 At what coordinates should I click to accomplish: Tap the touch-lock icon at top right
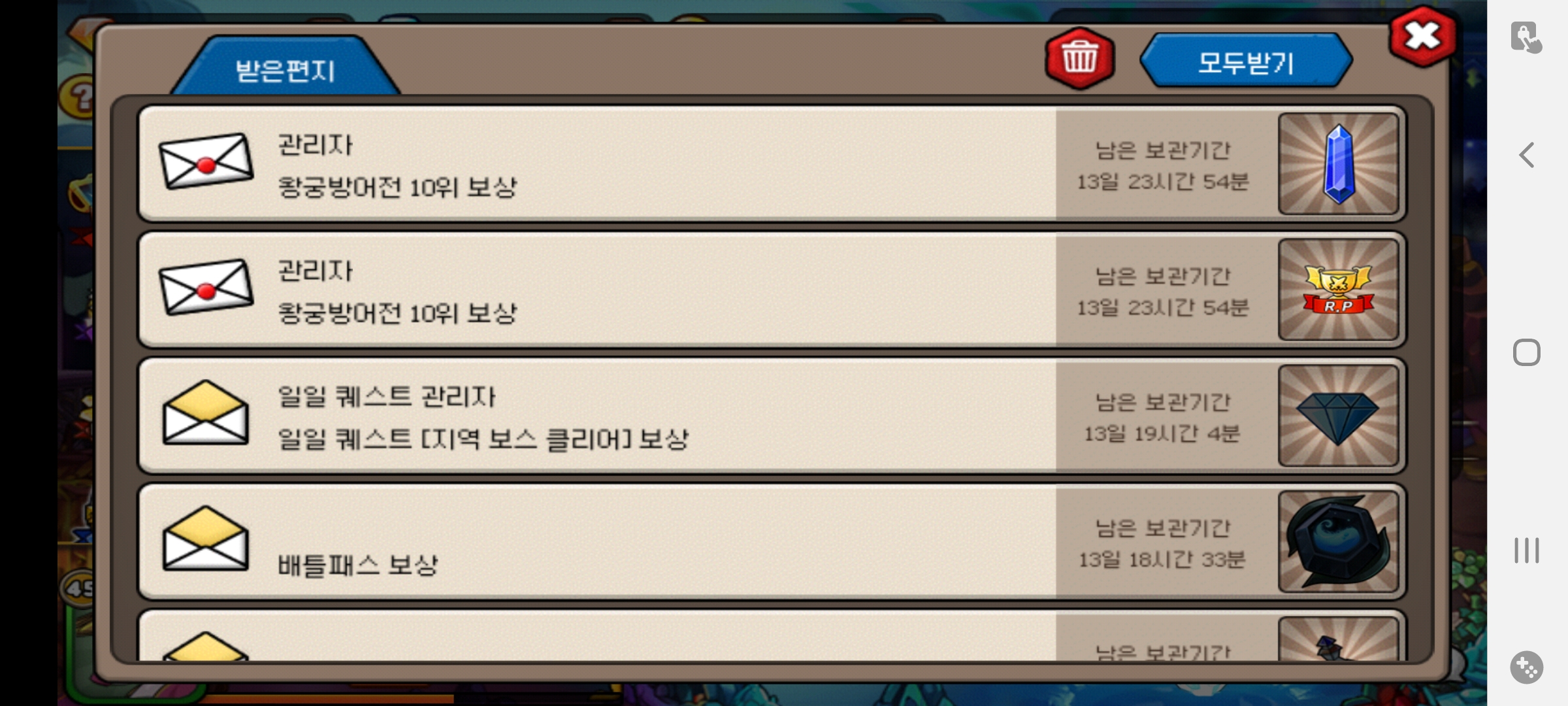pos(1526,37)
